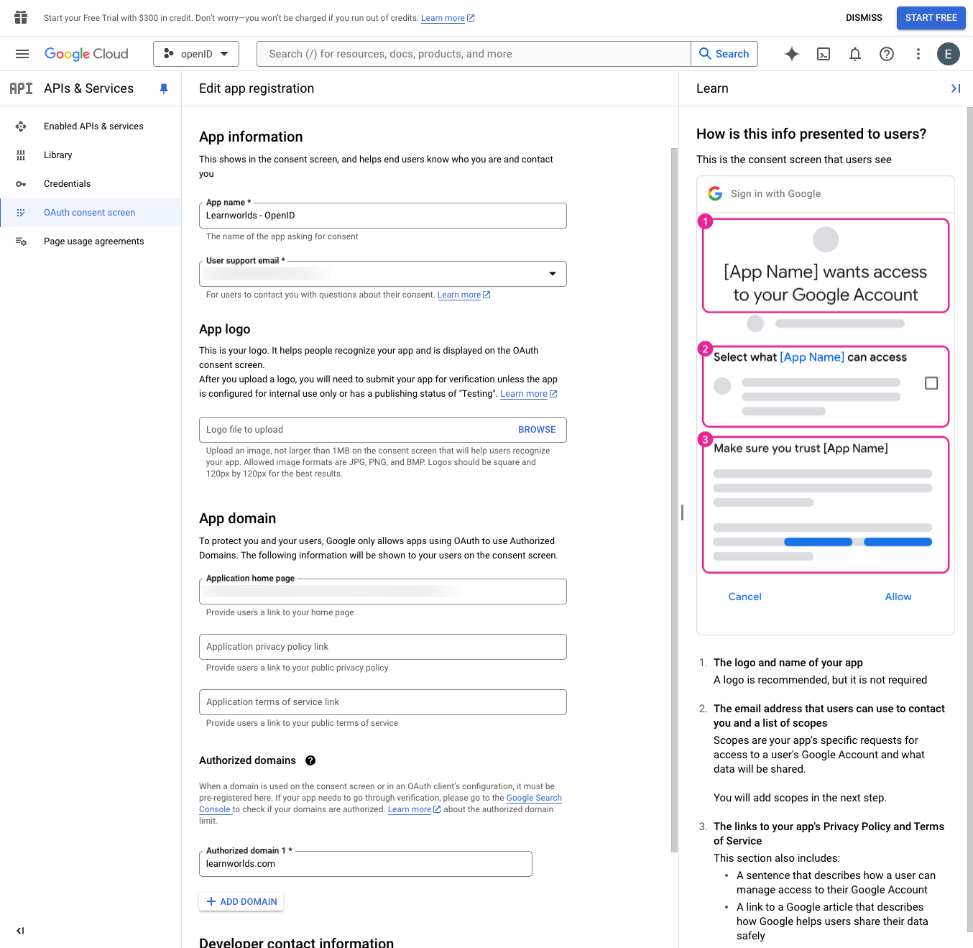Open the account avatar labeled E

pos(948,54)
